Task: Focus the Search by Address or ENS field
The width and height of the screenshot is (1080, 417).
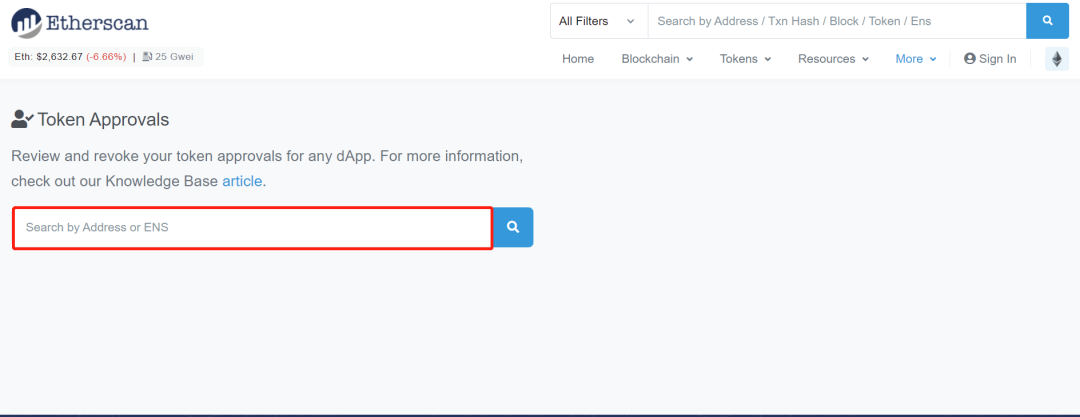Action: (x=252, y=227)
